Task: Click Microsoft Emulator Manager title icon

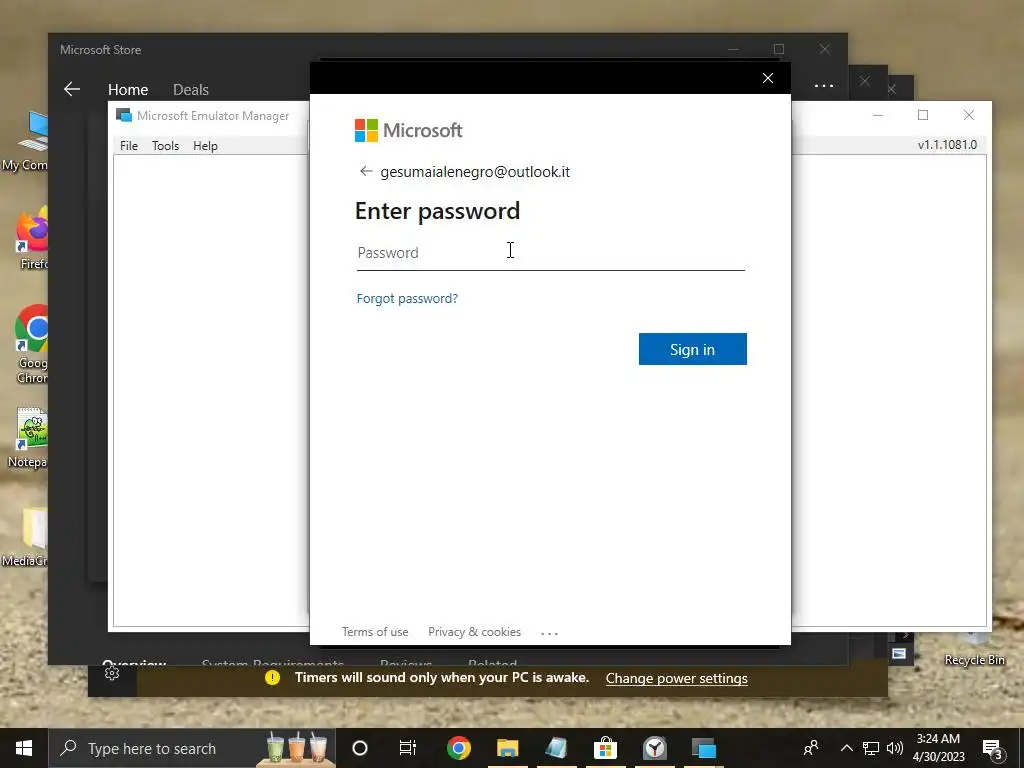Action: pos(123,116)
